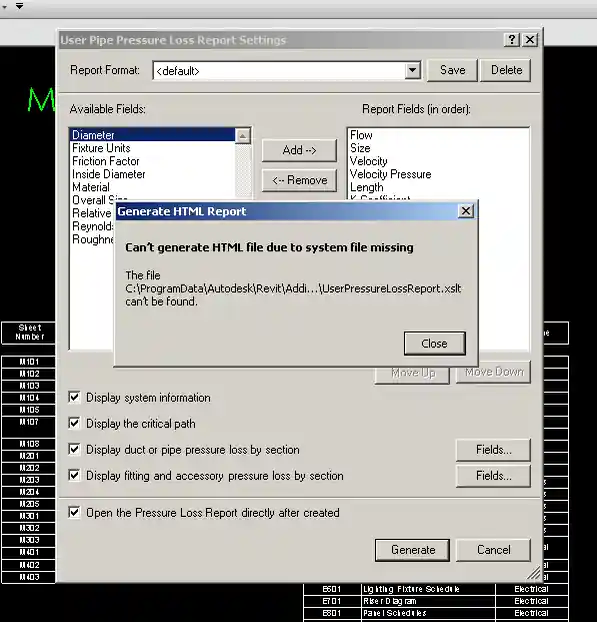
Task: Toggle Open the Pressure Loss Report checkbox
Action: pos(74,513)
